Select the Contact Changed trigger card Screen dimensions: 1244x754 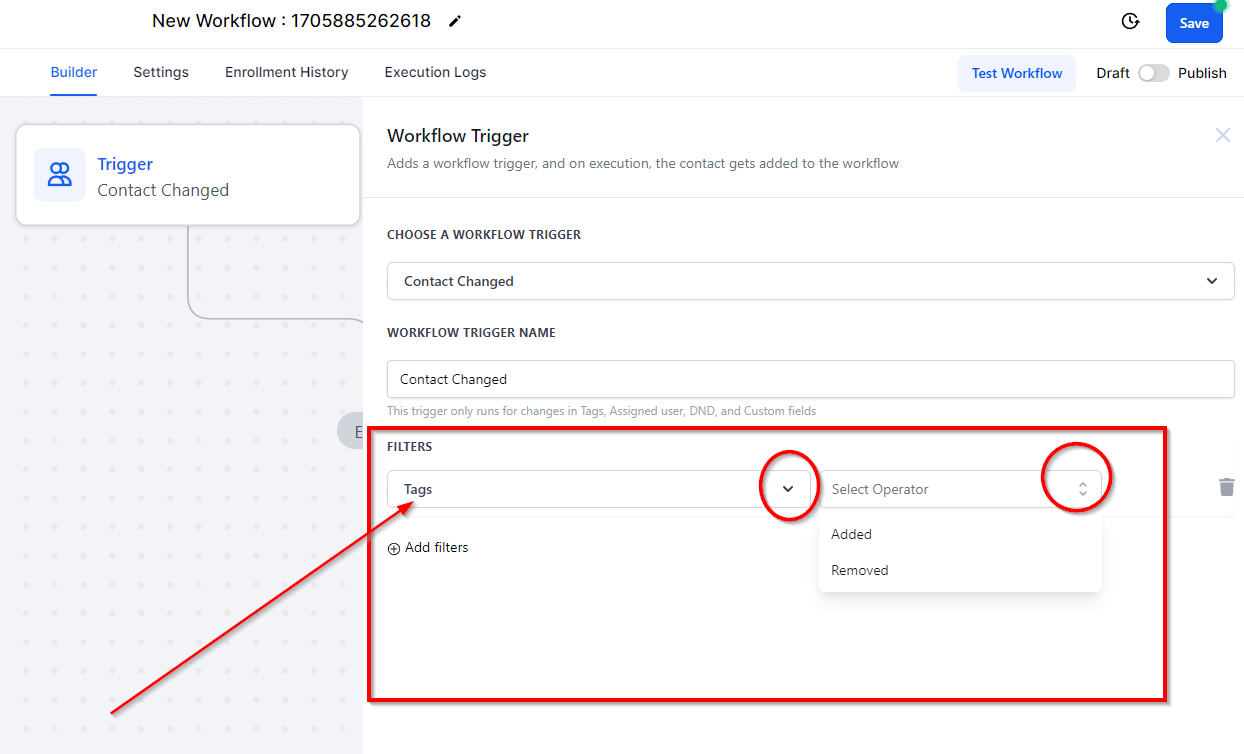click(188, 175)
